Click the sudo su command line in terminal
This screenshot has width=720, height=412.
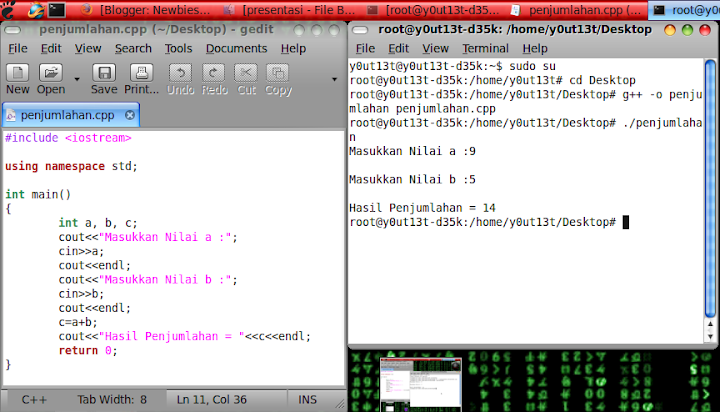coord(453,66)
